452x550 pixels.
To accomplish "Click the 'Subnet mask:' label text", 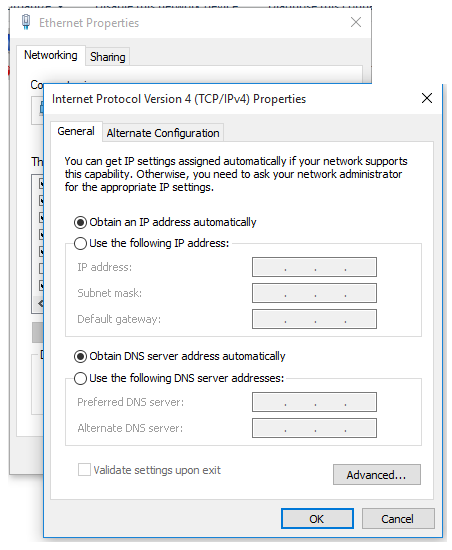I will click(x=109, y=293).
